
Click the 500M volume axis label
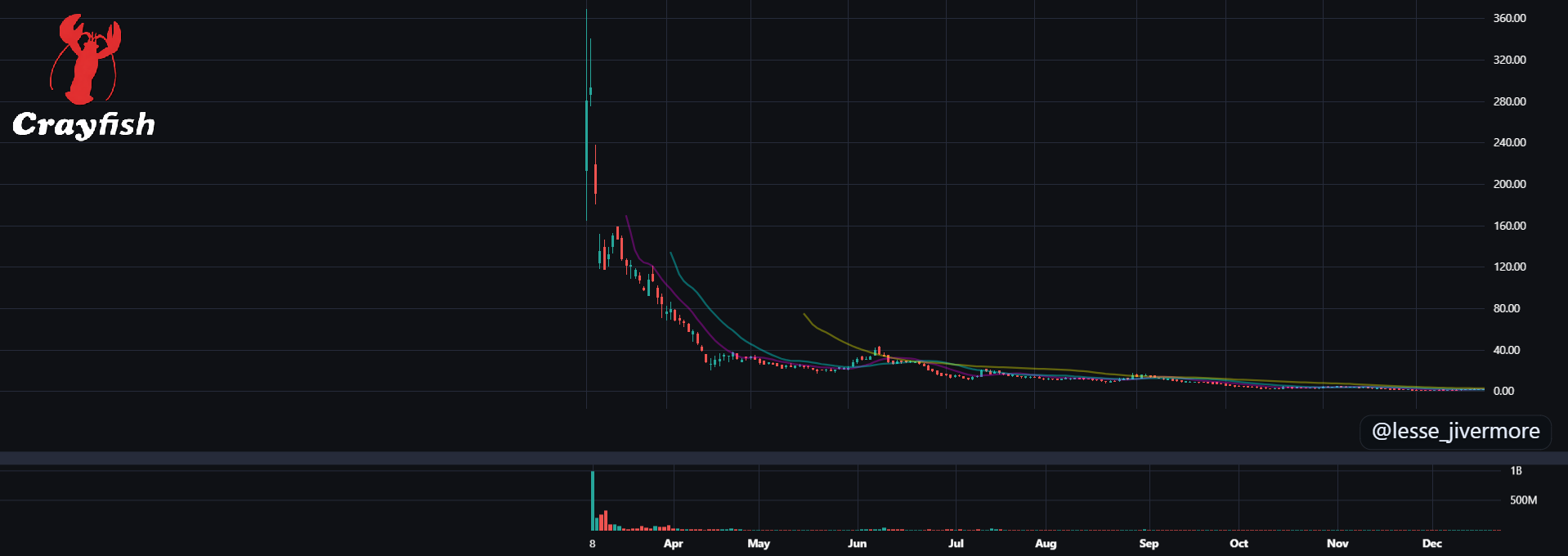pyautogui.click(x=1523, y=500)
